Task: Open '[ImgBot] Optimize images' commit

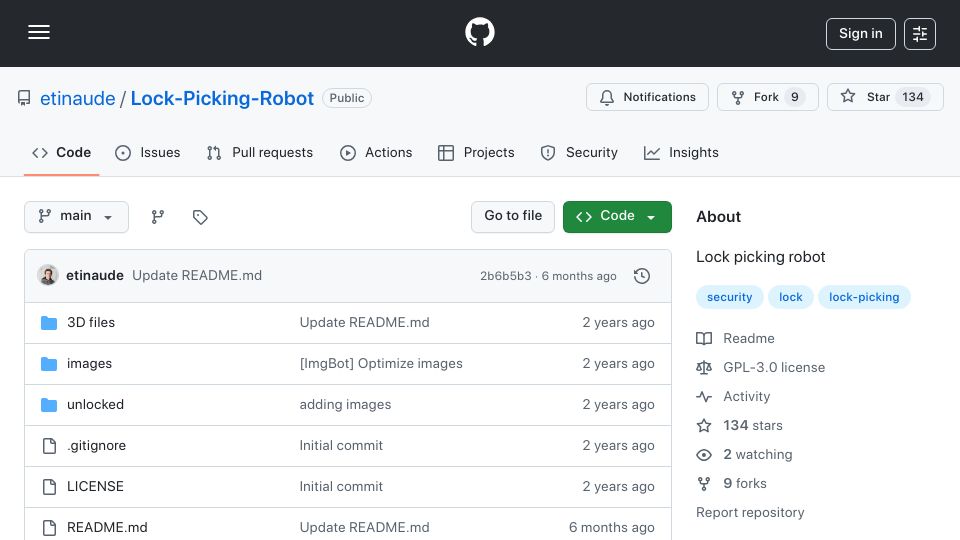Action: pyautogui.click(x=381, y=364)
